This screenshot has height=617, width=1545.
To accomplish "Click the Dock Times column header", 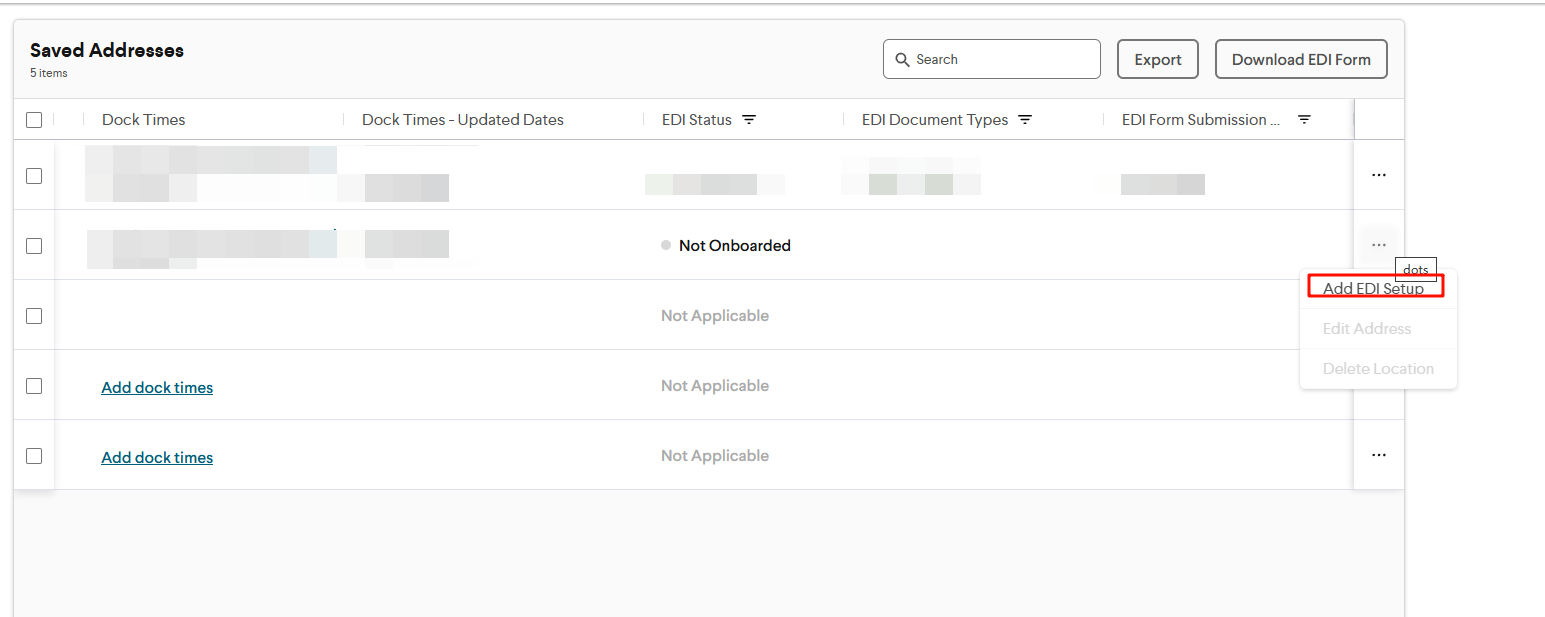I will pos(144,120).
